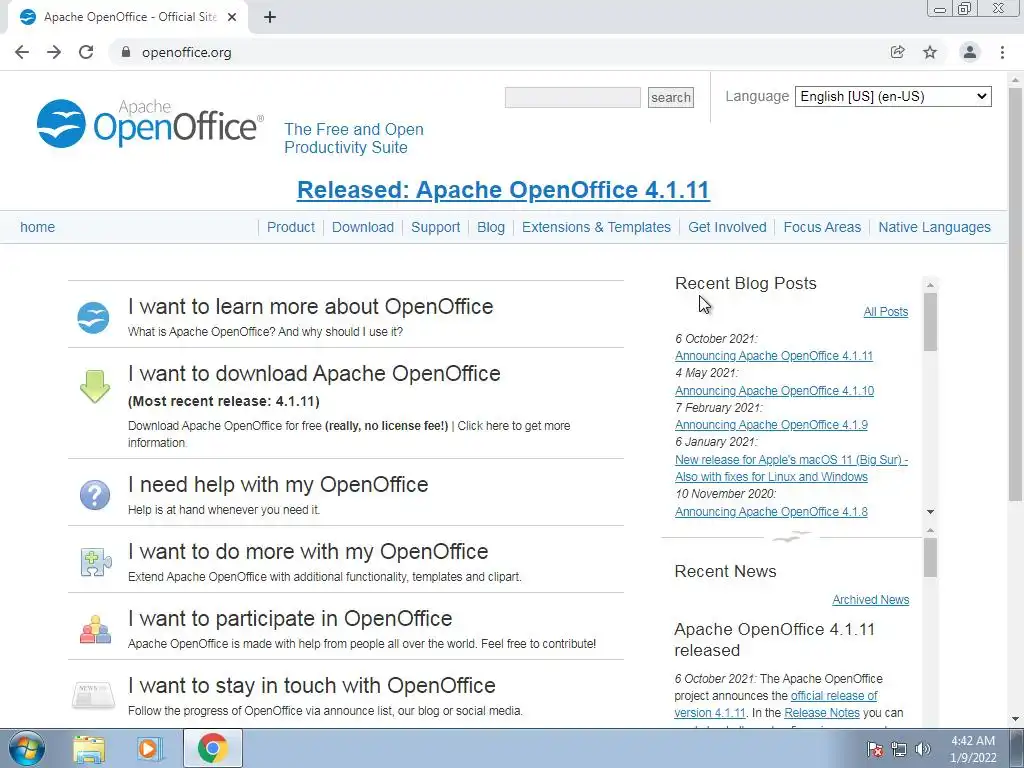
Task: Open the macOS 11 Big Sur release post
Action: [791, 468]
